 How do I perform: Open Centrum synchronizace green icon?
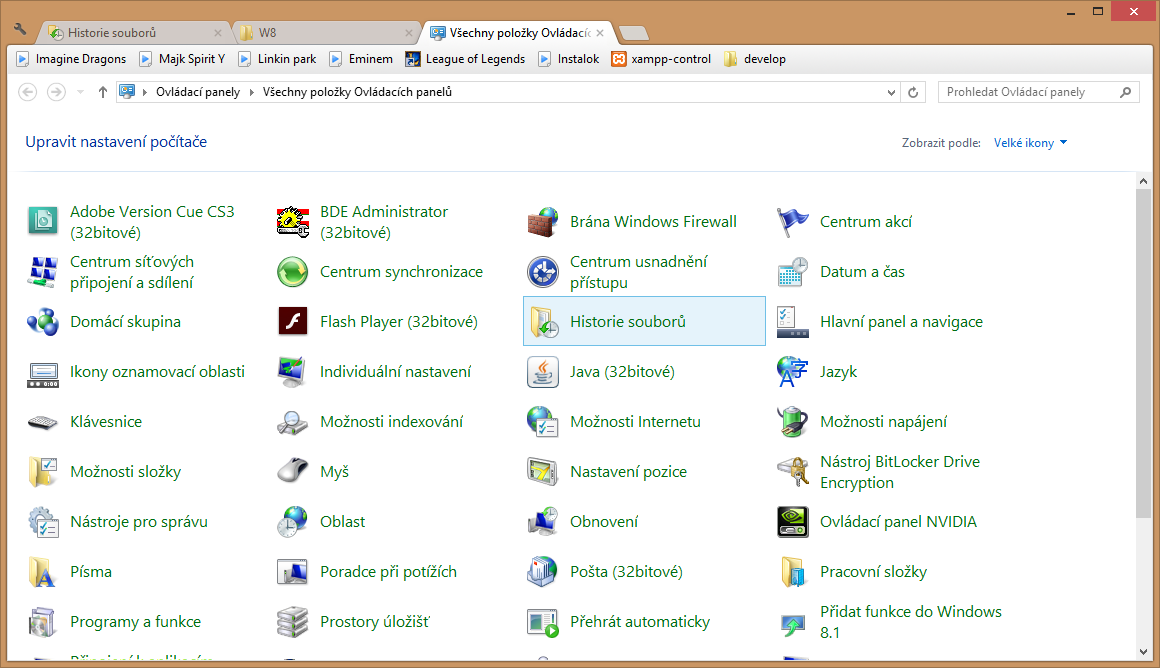pos(293,271)
